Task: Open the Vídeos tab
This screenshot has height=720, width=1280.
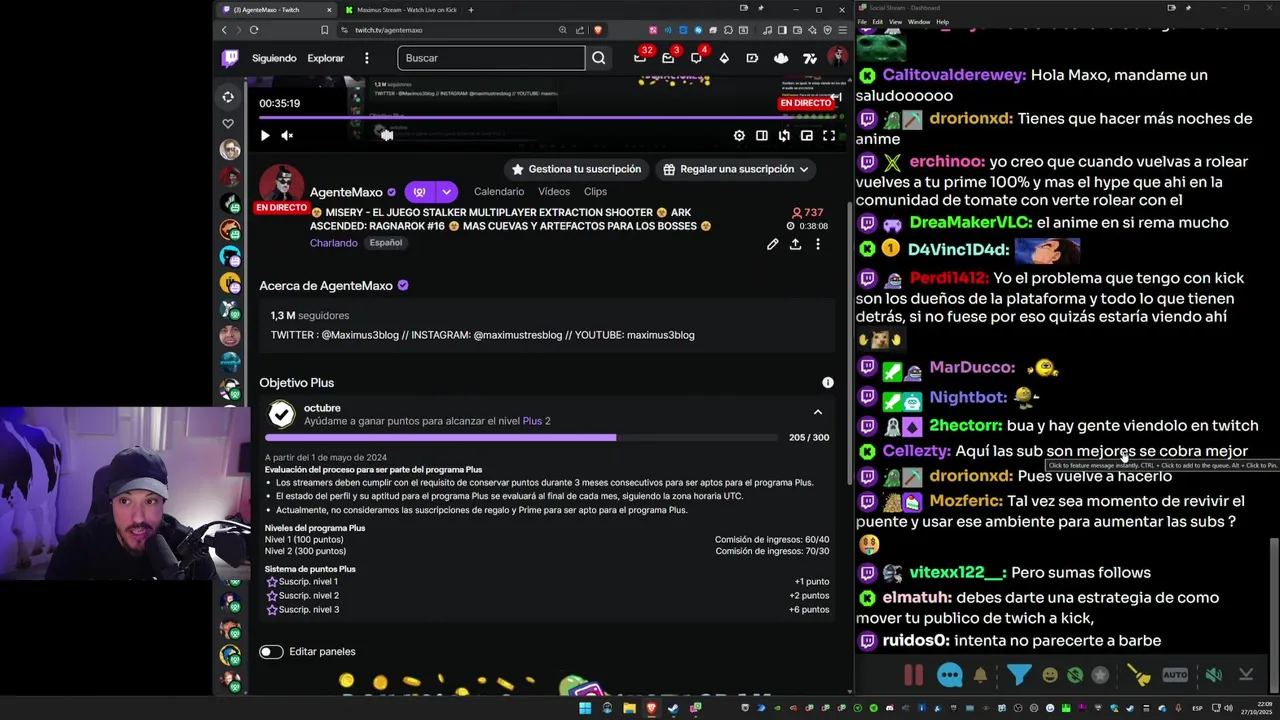Action: [x=554, y=191]
